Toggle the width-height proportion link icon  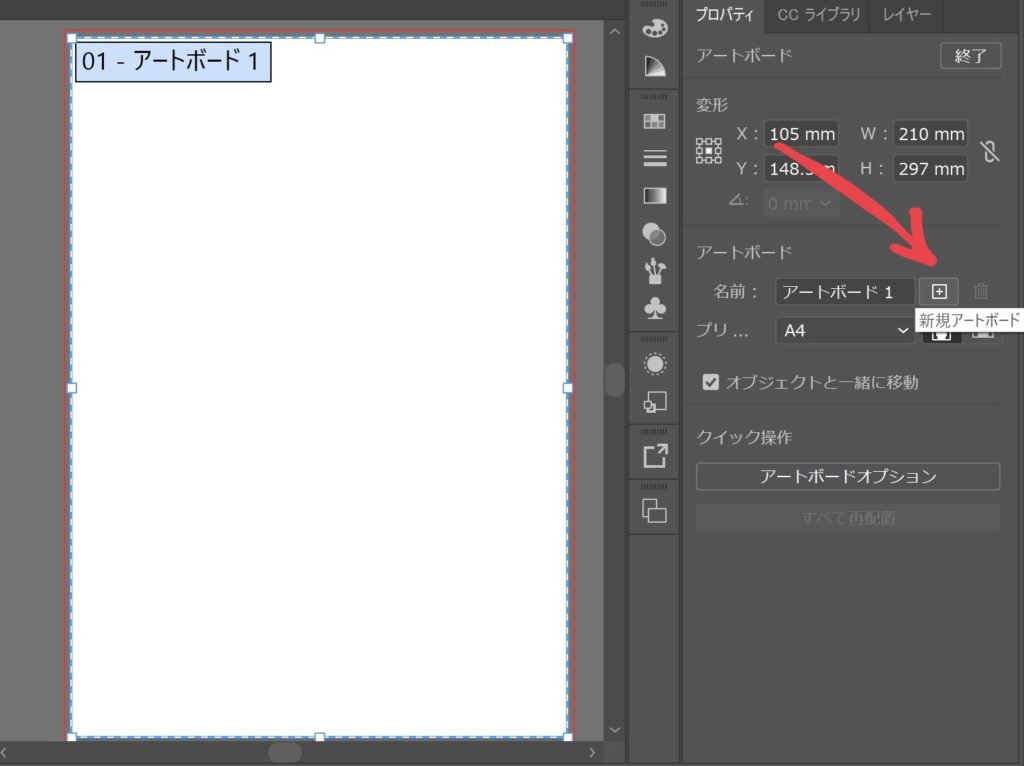tap(989, 151)
